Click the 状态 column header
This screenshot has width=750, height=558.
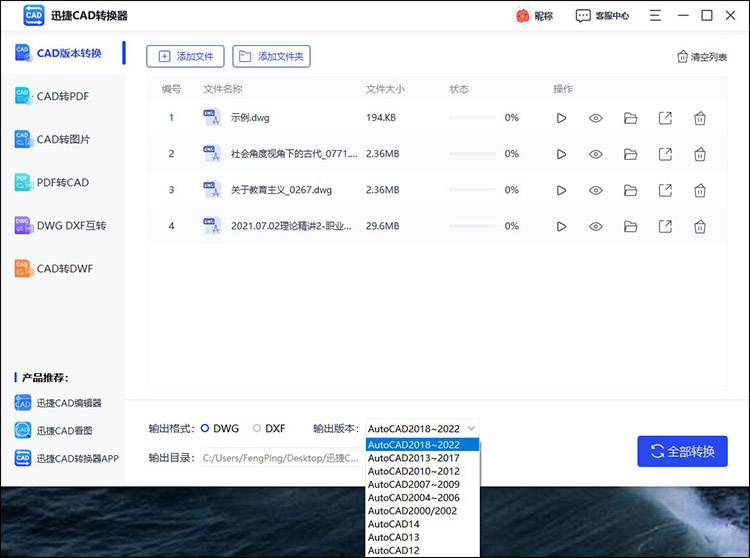(x=459, y=89)
